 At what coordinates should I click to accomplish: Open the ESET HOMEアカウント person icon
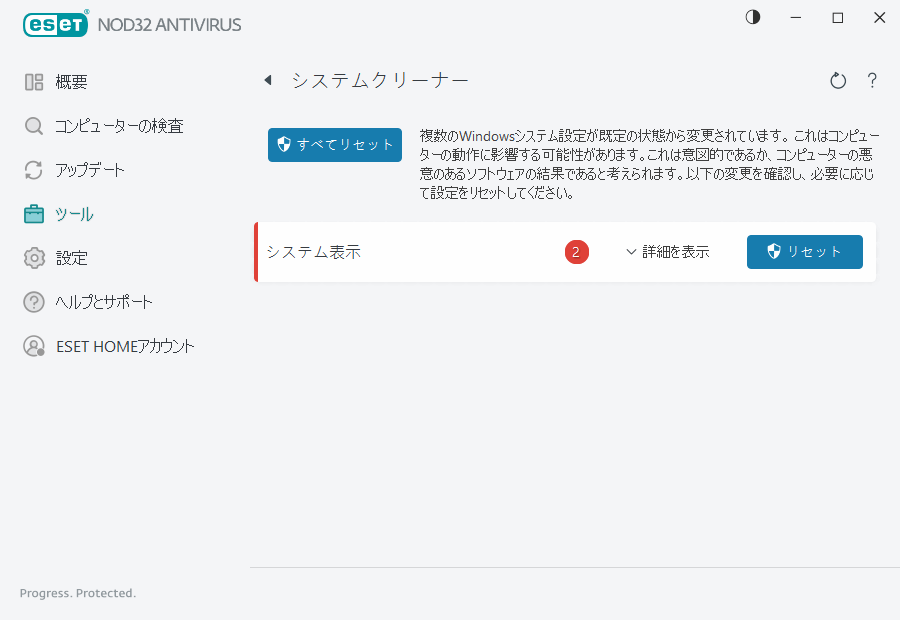(33, 346)
